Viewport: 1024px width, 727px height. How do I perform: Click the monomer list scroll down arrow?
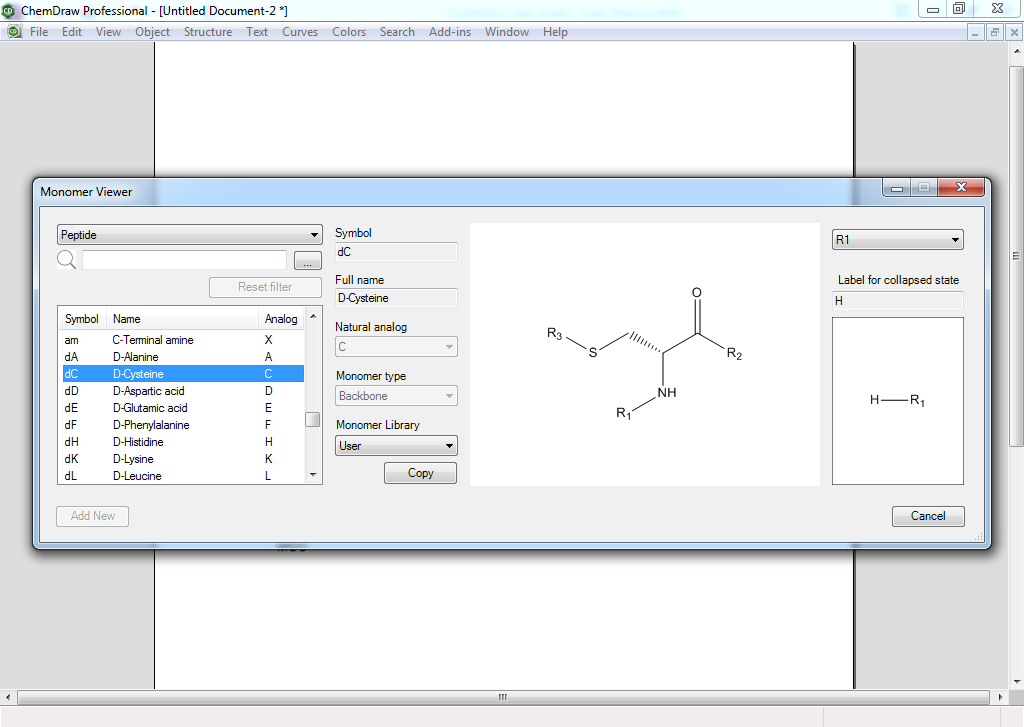click(x=313, y=475)
